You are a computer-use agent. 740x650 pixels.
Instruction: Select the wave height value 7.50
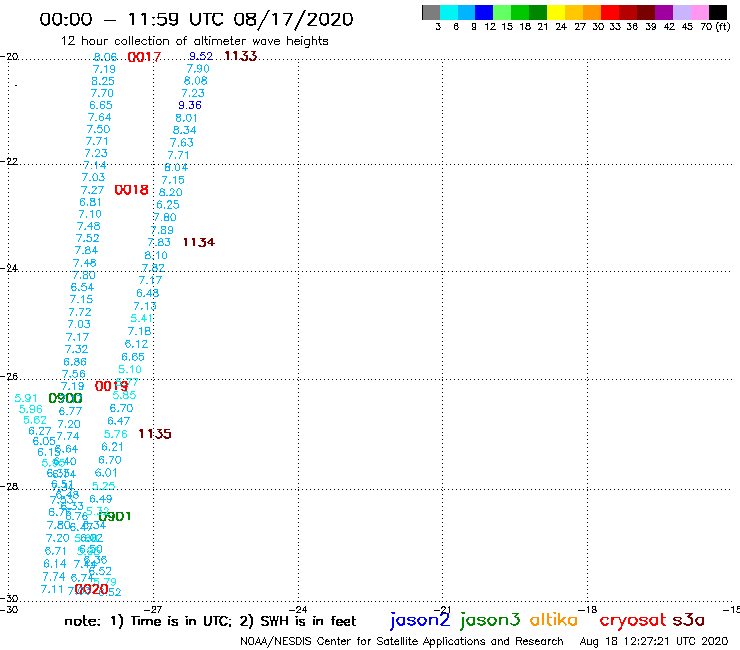pyautogui.click(x=98, y=129)
